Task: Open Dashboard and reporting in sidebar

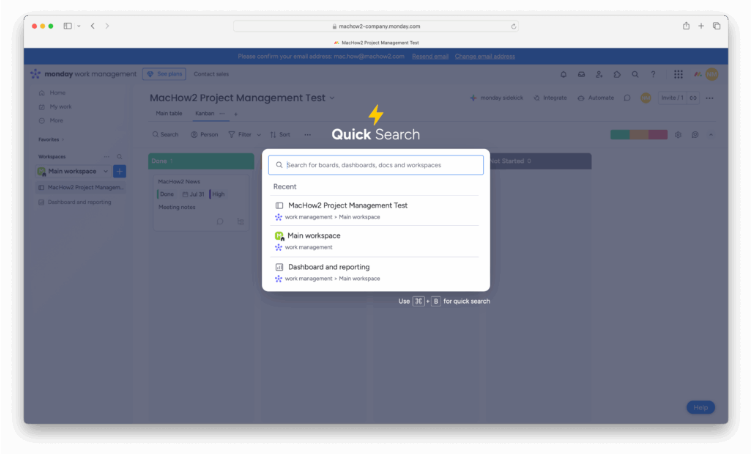Action: click(80, 202)
